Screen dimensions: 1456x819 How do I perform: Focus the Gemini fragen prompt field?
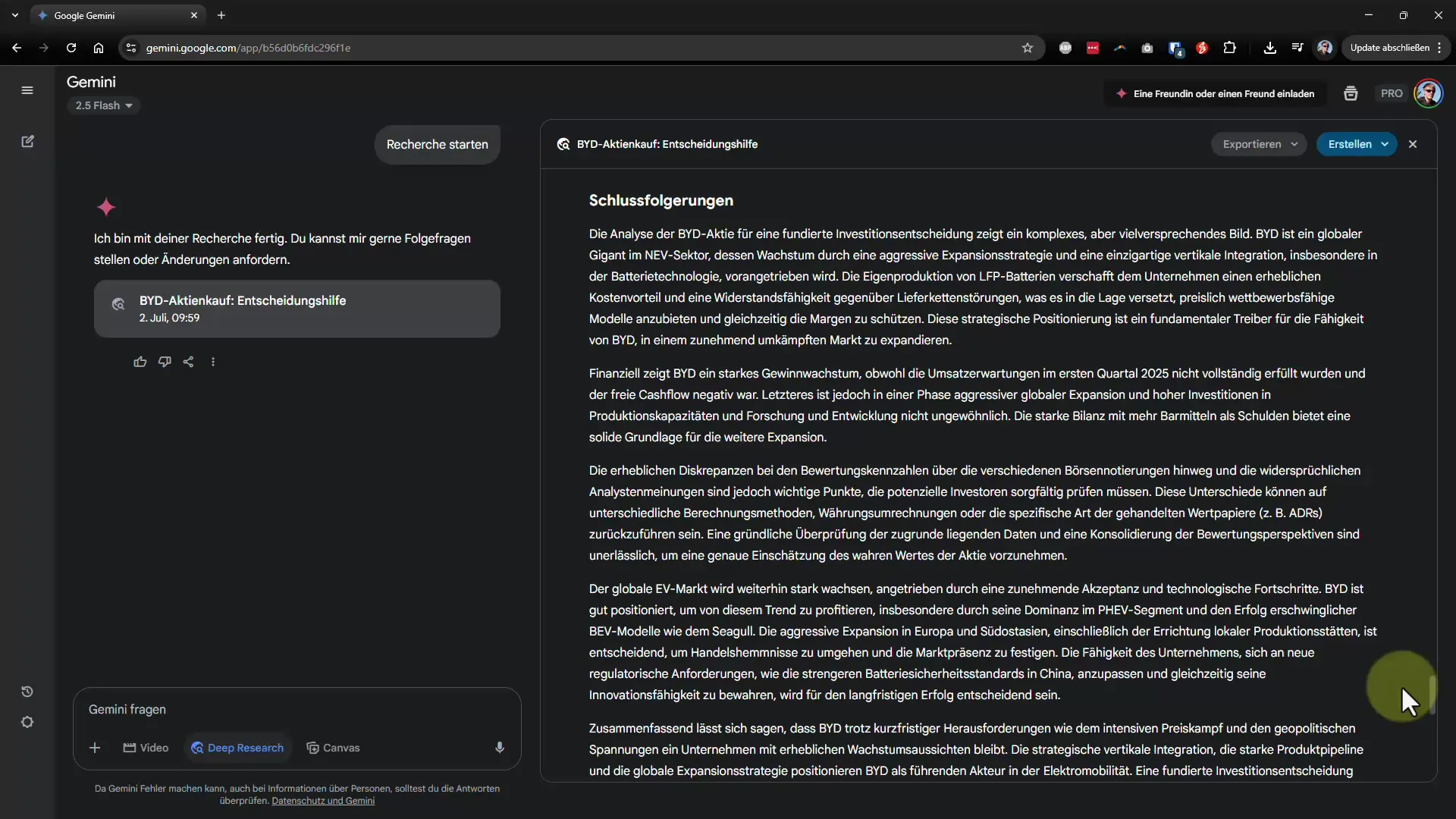[297, 710]
